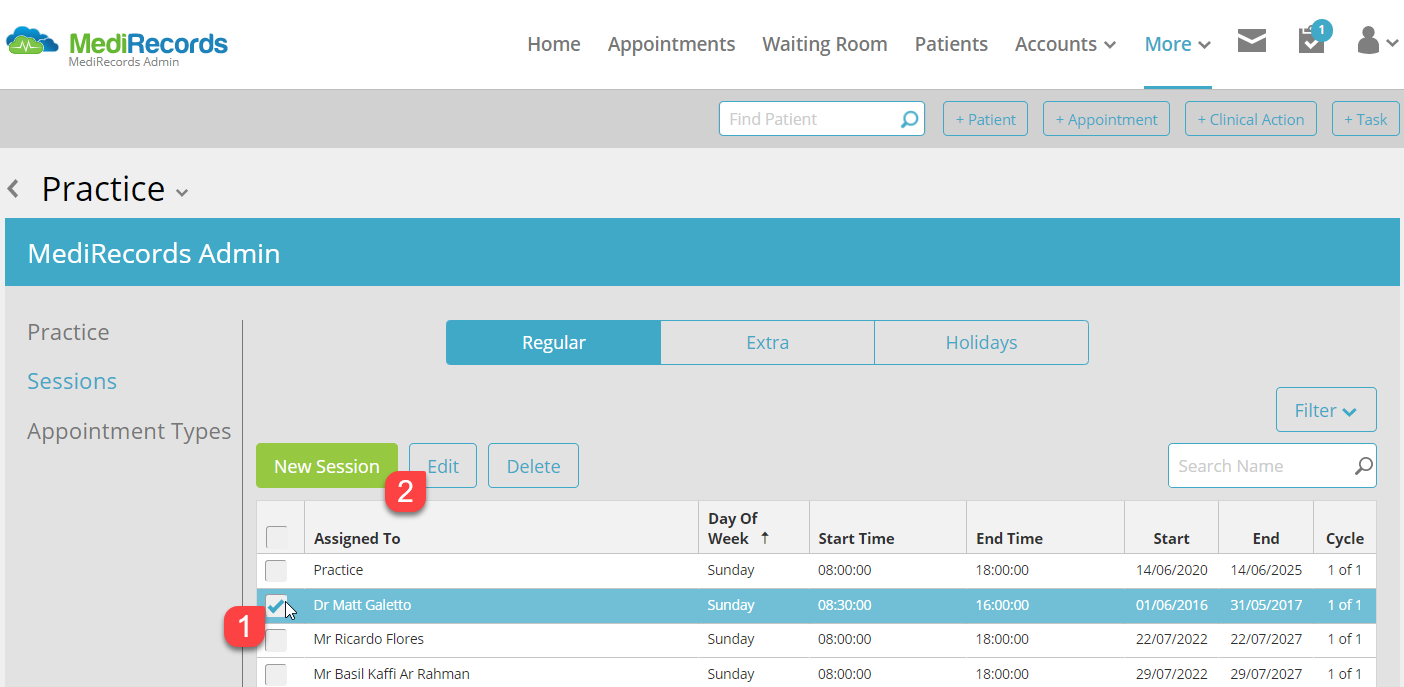Click the + Appointment button
1404x687 pixels.
coord(1106,119)
